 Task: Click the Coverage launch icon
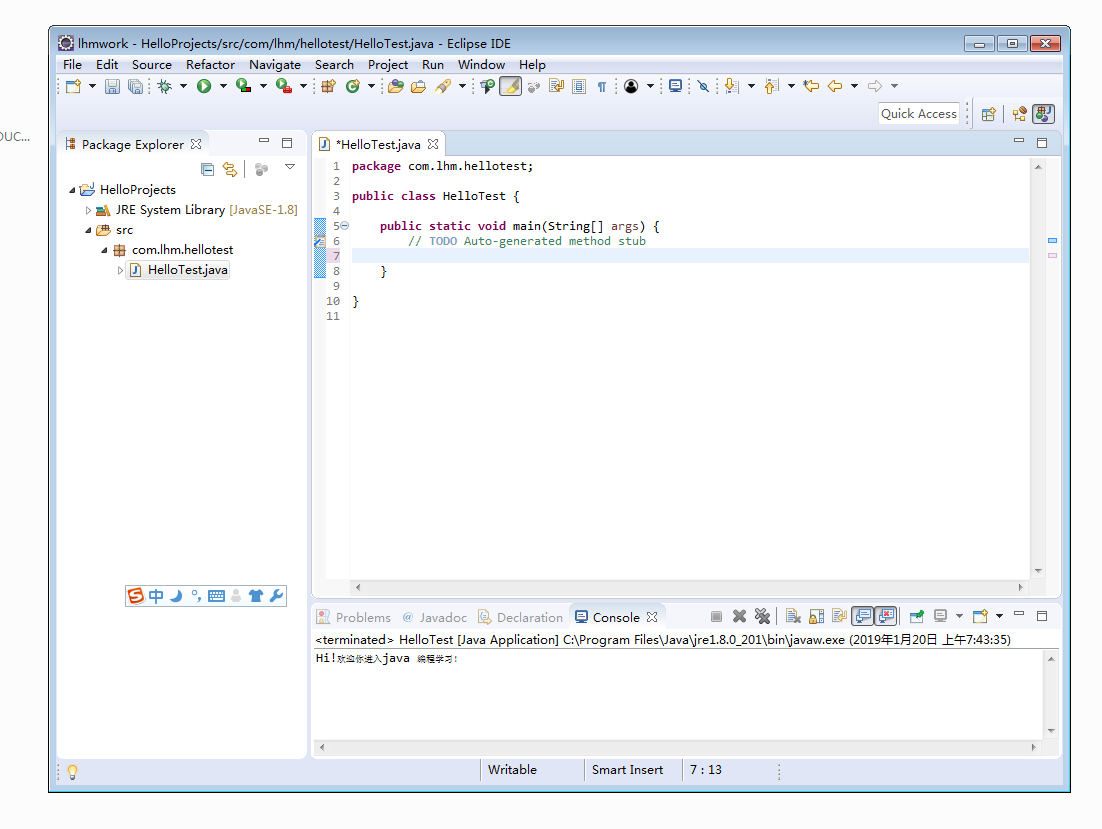(243, 86)
